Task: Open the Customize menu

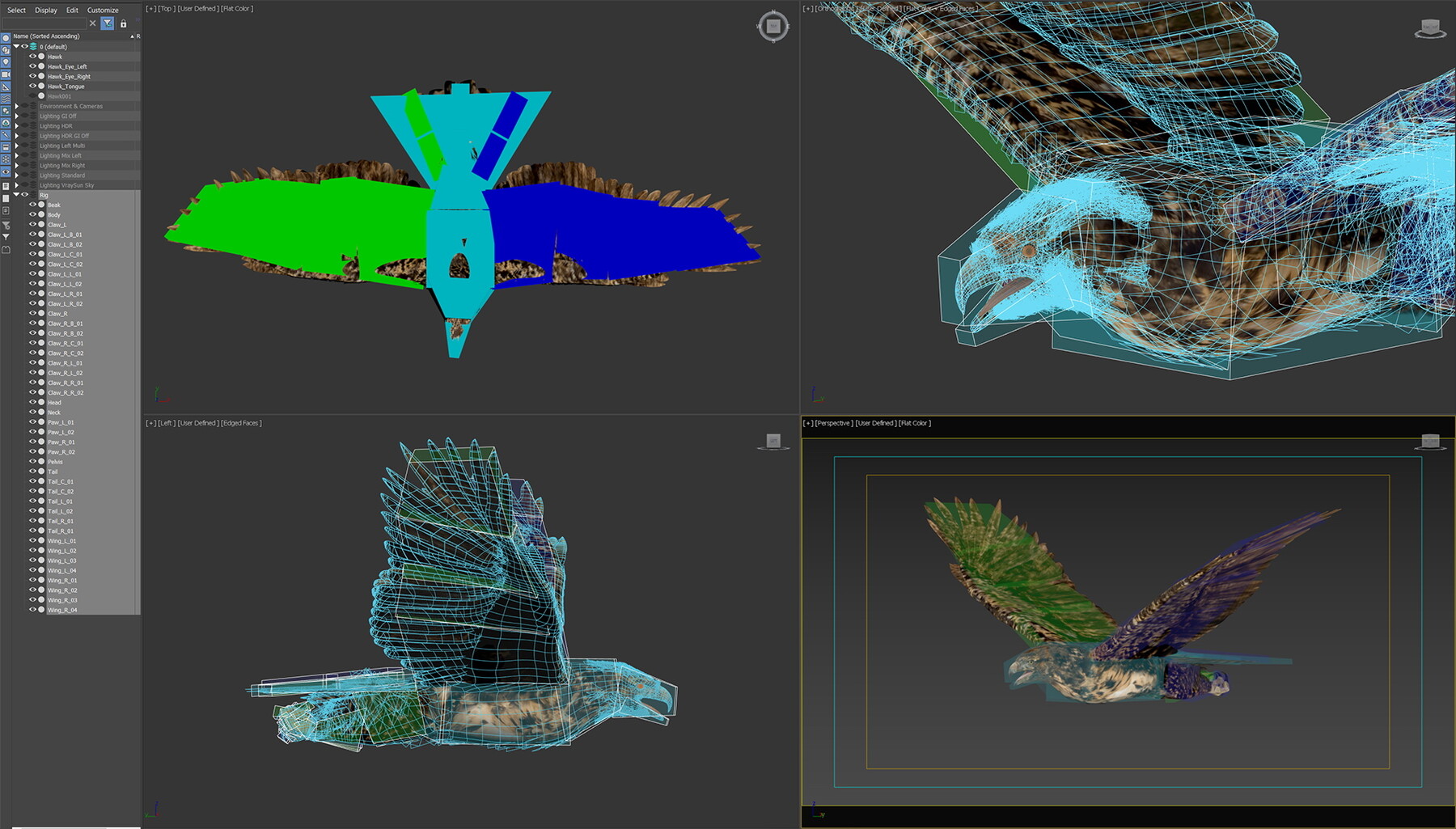Action: pos(101,10)
